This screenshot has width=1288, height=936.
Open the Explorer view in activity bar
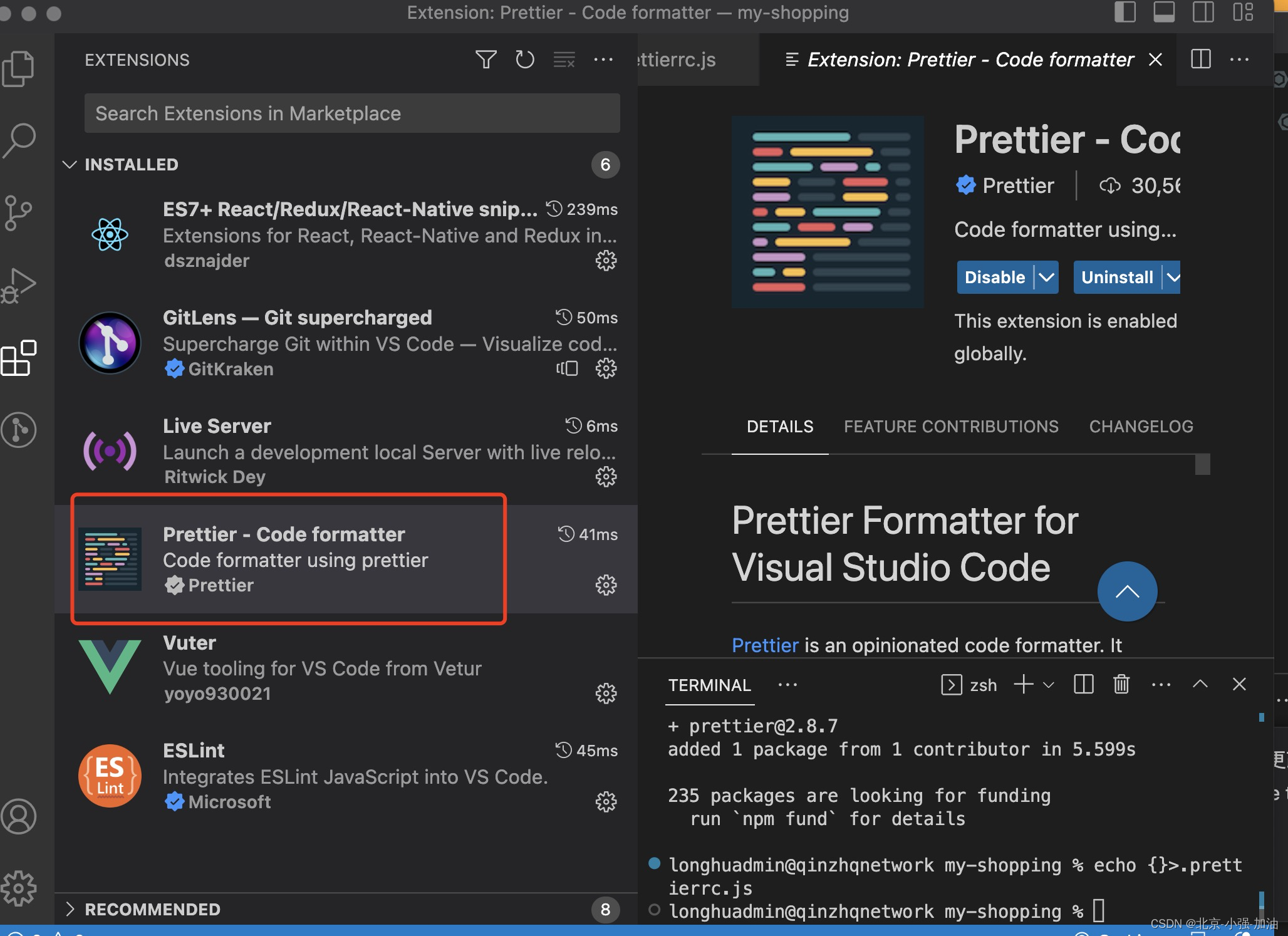pos(19,68)
